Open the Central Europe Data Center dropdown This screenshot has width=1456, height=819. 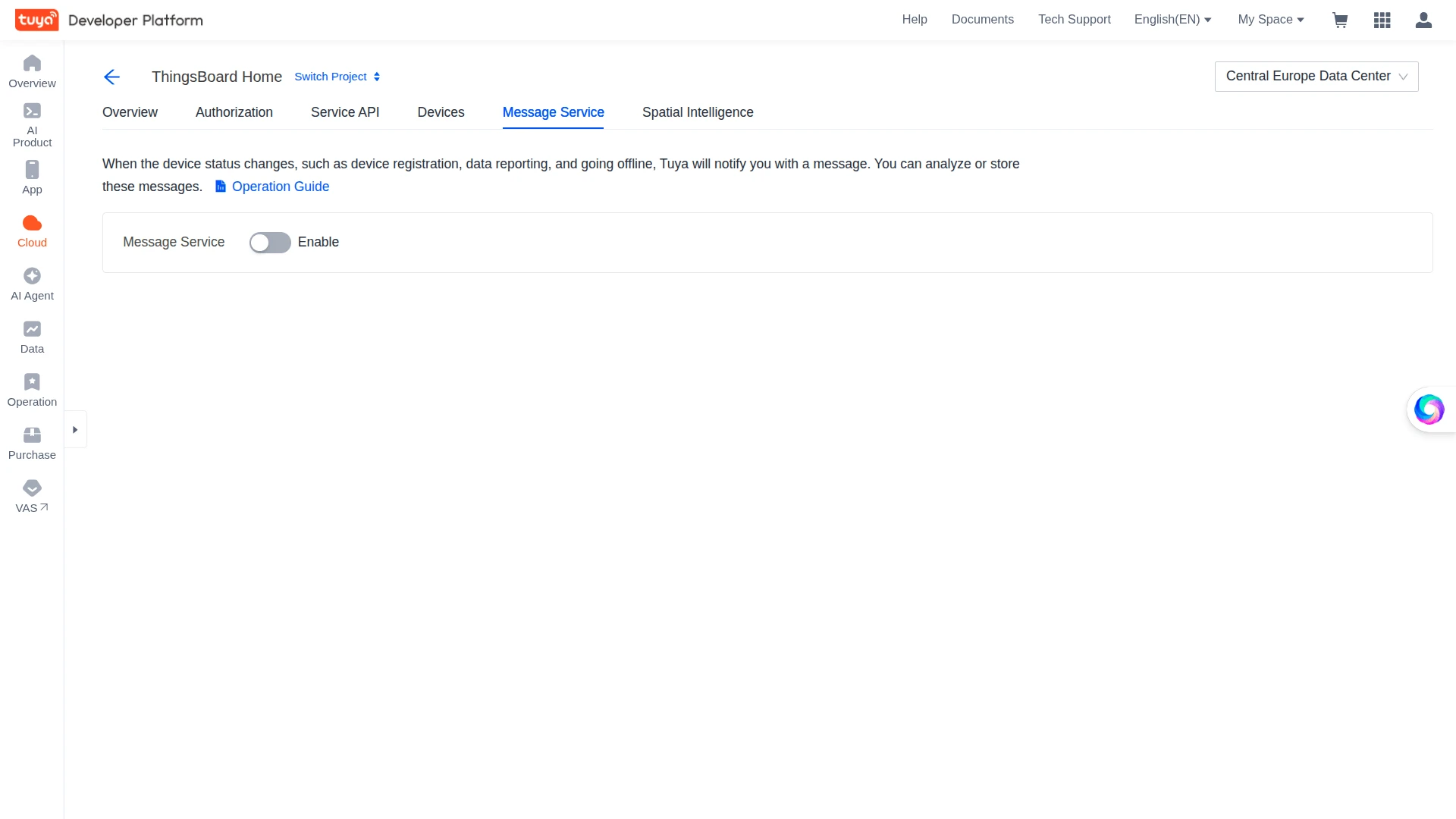(1316, 77)
